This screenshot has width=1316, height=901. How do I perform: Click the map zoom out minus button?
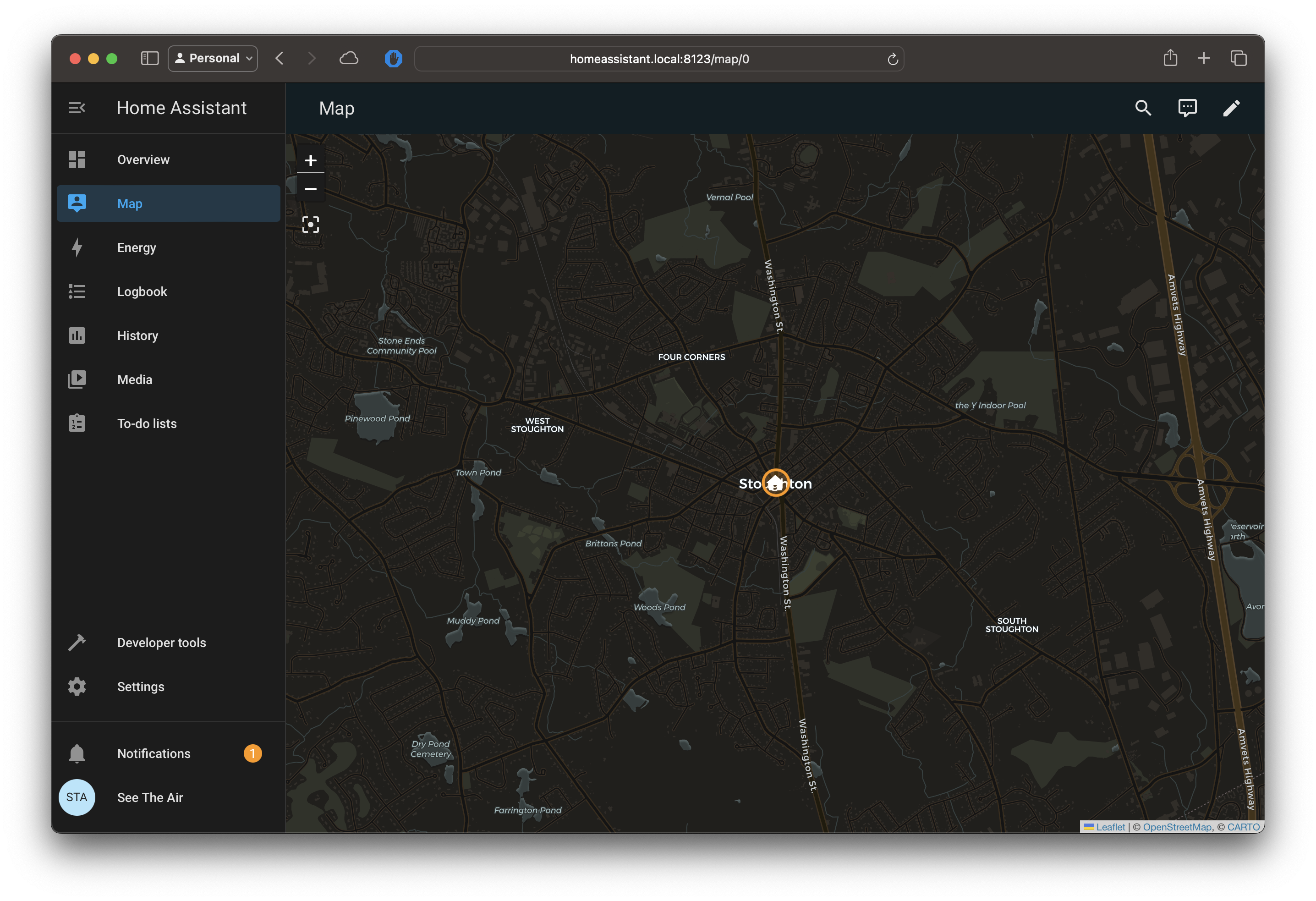tap(310, 188)
